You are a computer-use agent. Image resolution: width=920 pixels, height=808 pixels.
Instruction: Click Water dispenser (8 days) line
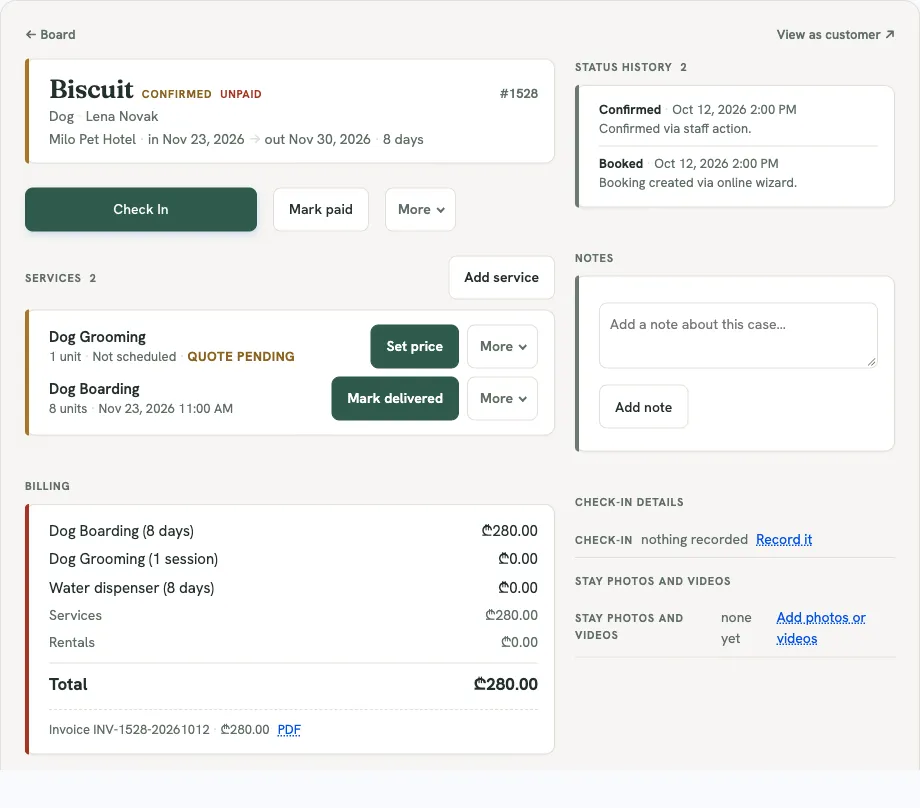pos(293,587)
